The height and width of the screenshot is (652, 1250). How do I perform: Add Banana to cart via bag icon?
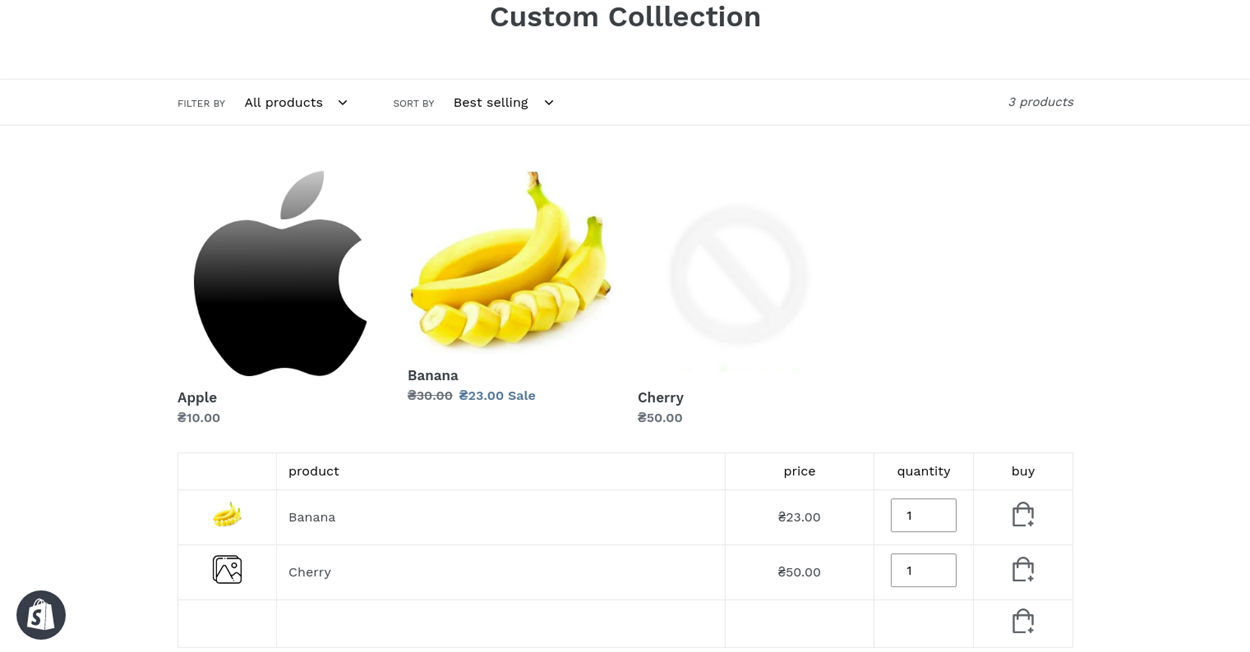point(1022,515)
